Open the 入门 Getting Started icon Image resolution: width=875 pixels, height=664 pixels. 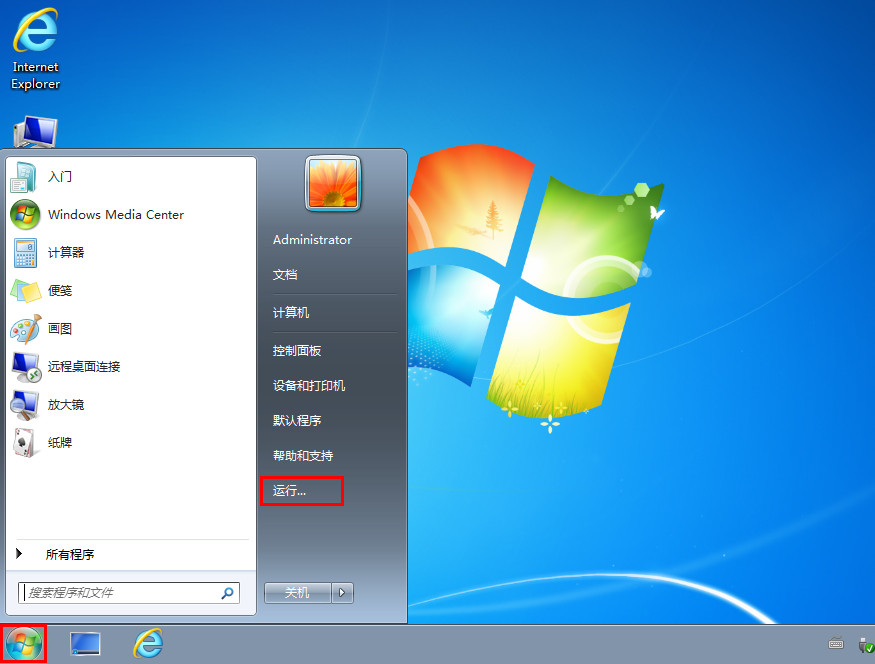pos(24,177)
